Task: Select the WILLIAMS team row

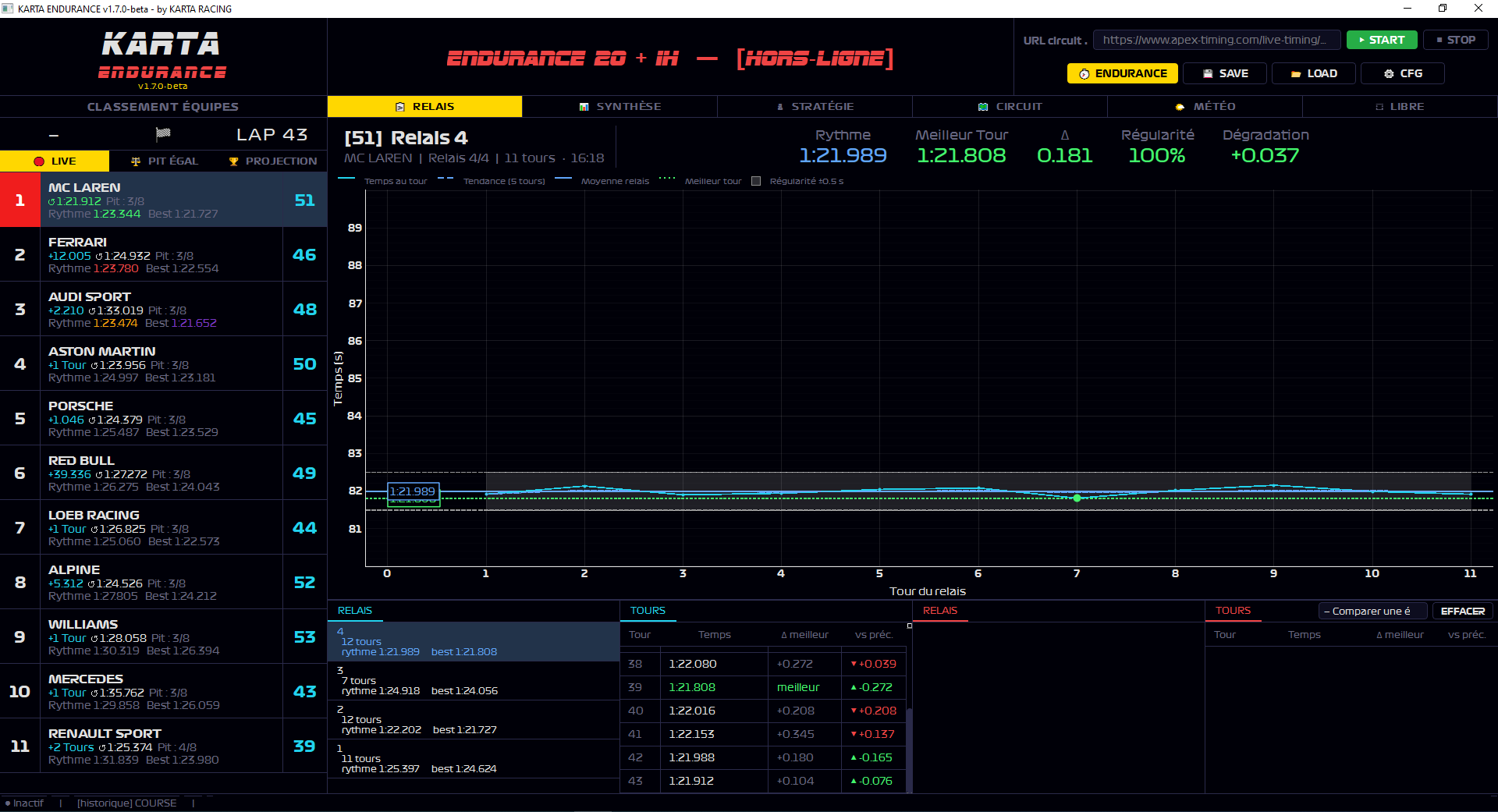Action: (163, 636)
